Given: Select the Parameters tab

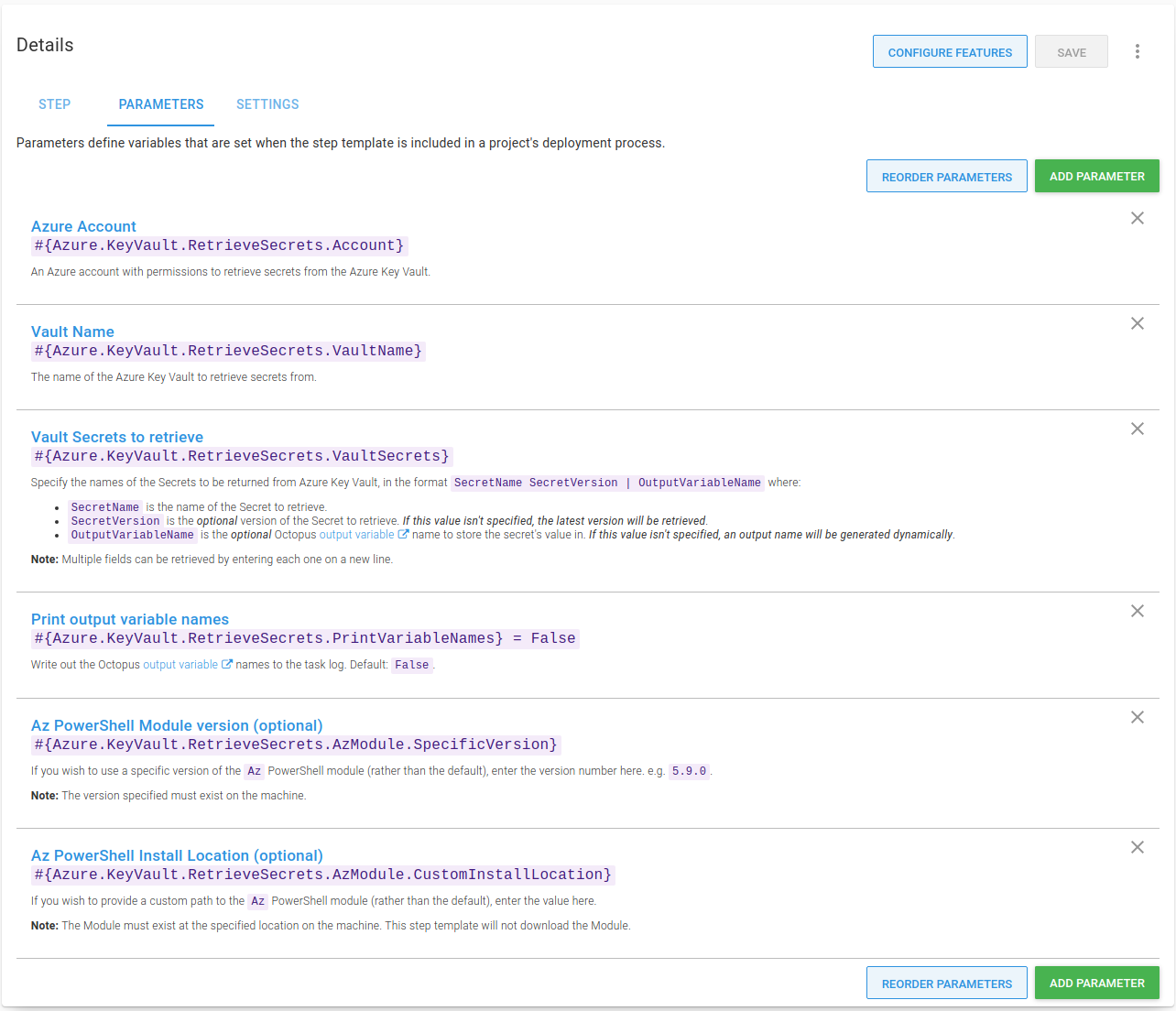Looking at the screenshot, I should [161, 104].
